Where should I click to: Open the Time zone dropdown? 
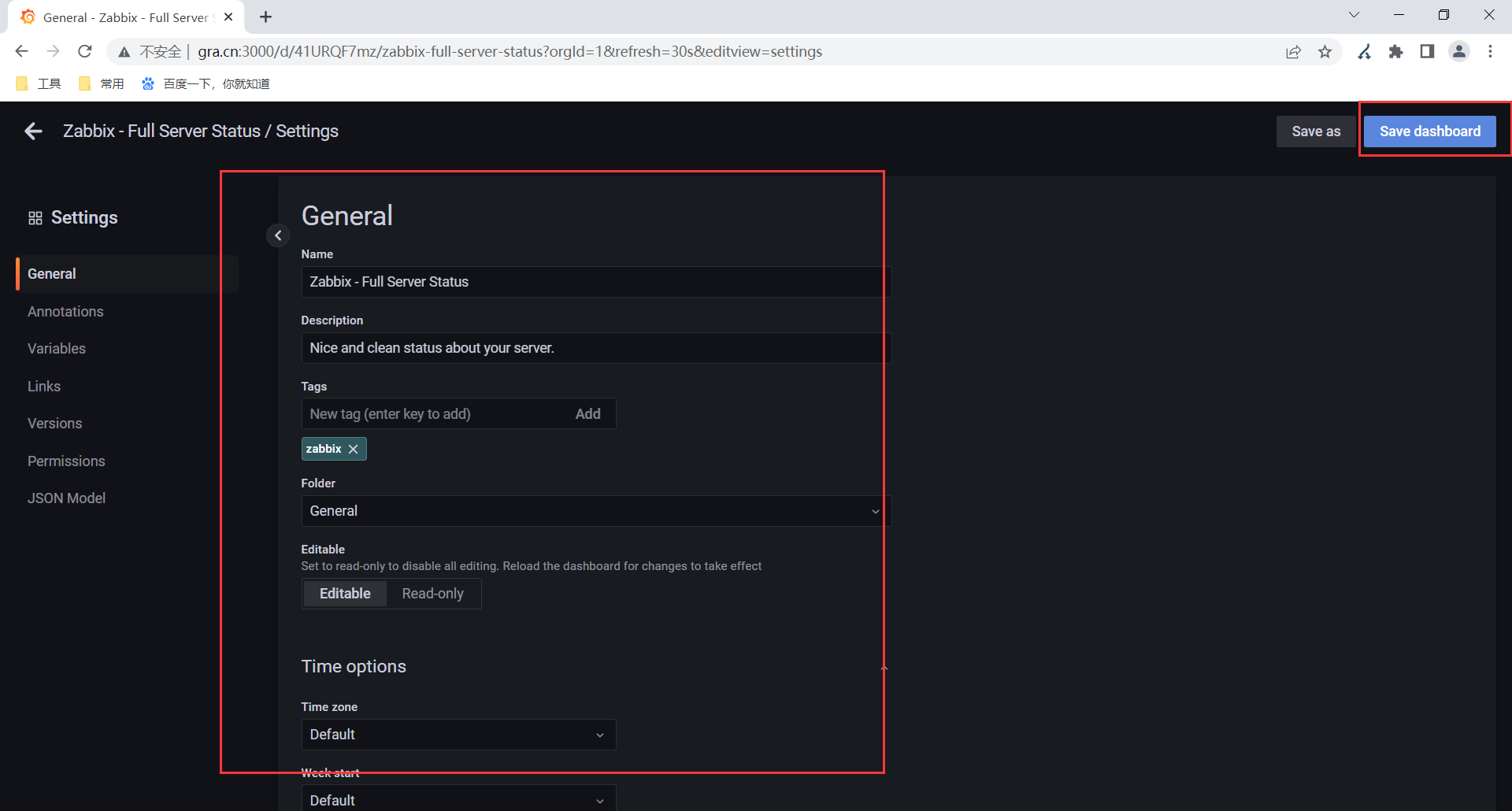[458, 735]
